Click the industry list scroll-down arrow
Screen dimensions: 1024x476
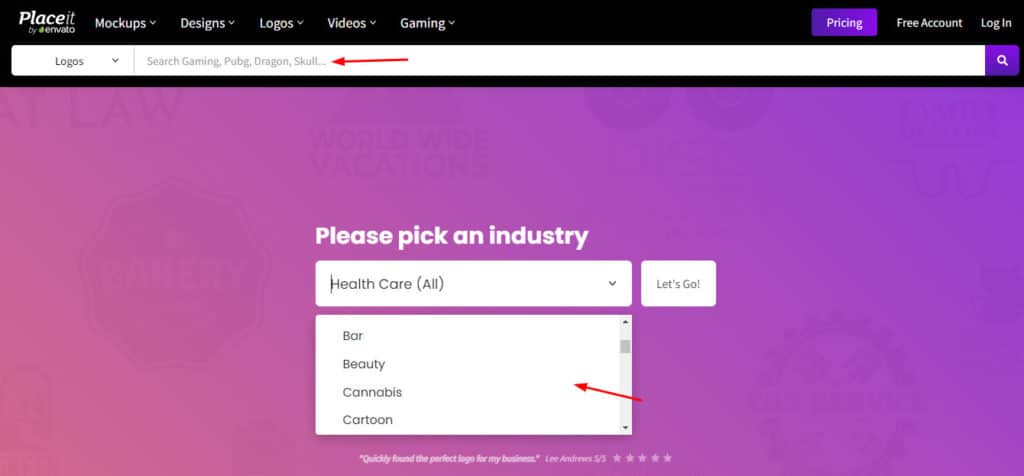(x=626, y=427)
